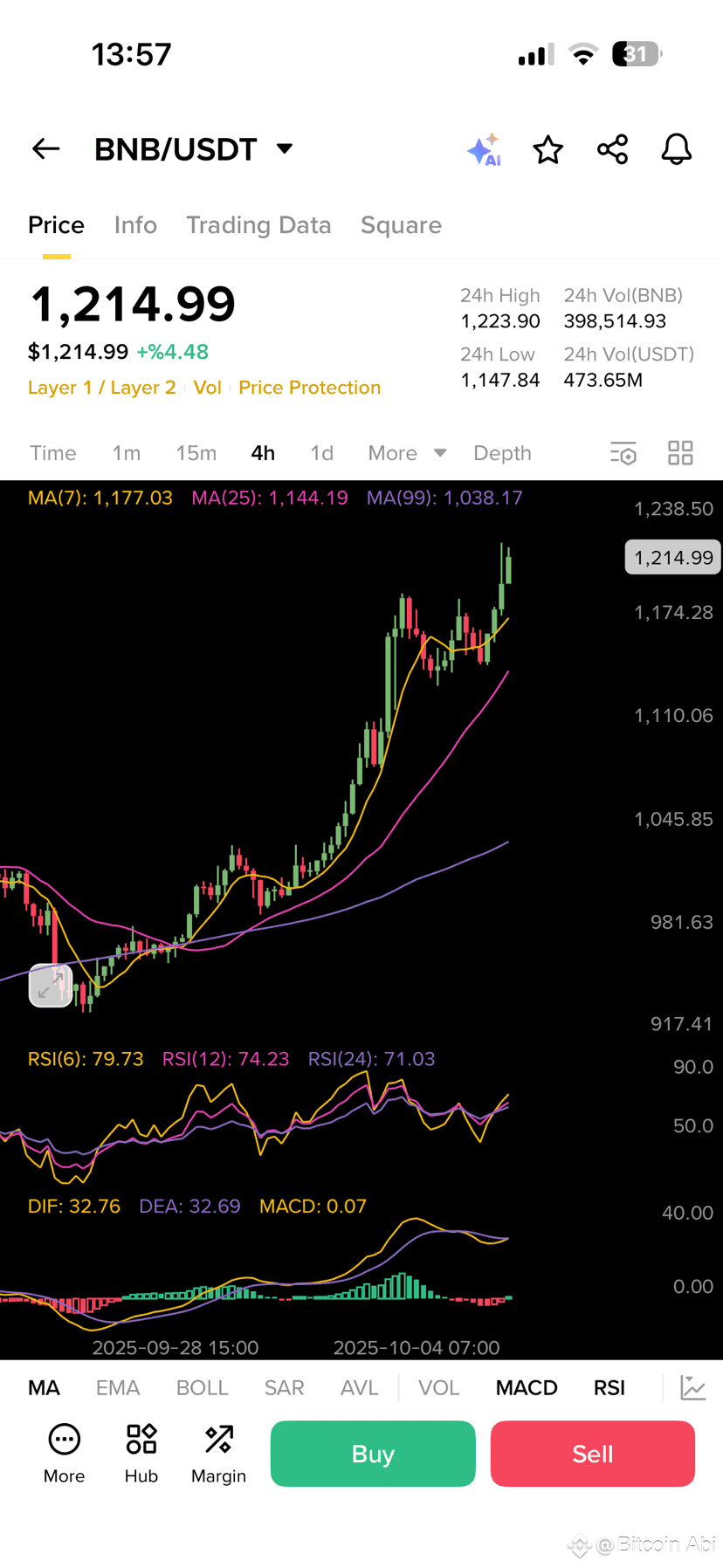Image resolution: width=723 pixels, height=1568 pixels.
Task: Toggle the RSI sub-indicator
Action: pyautogui.click(x=609, y=1388)
